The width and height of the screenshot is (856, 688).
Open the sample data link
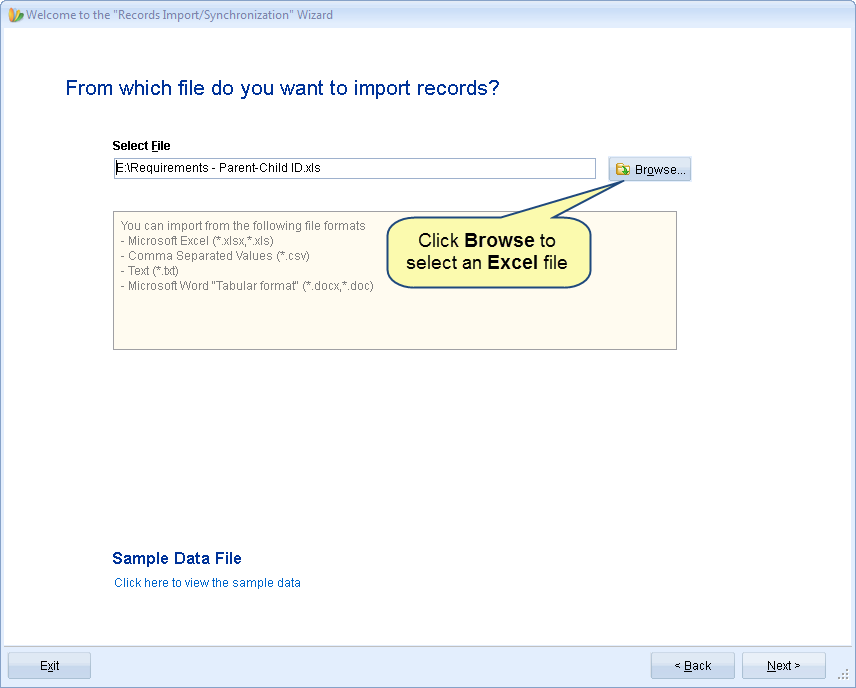pos(207,583)
